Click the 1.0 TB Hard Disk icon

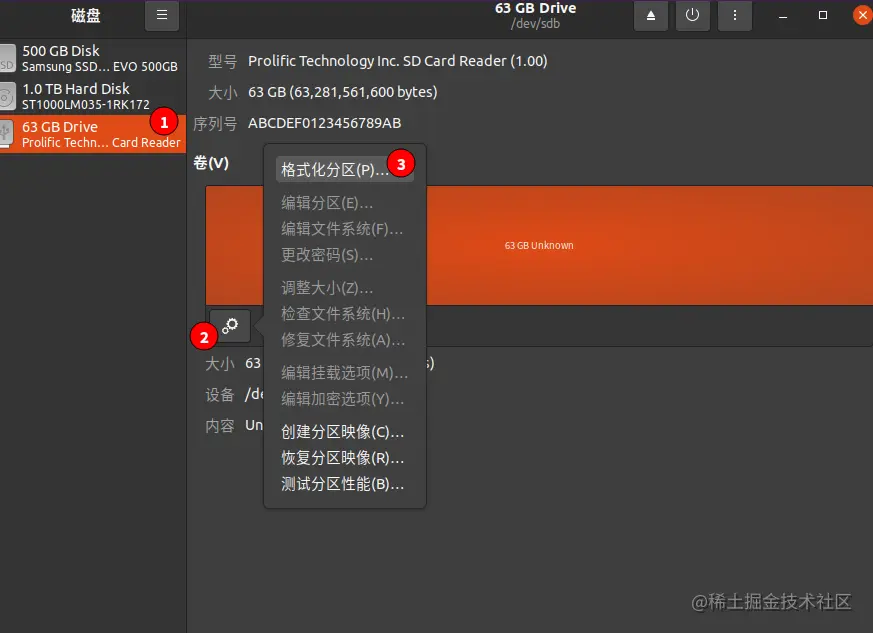7,96
